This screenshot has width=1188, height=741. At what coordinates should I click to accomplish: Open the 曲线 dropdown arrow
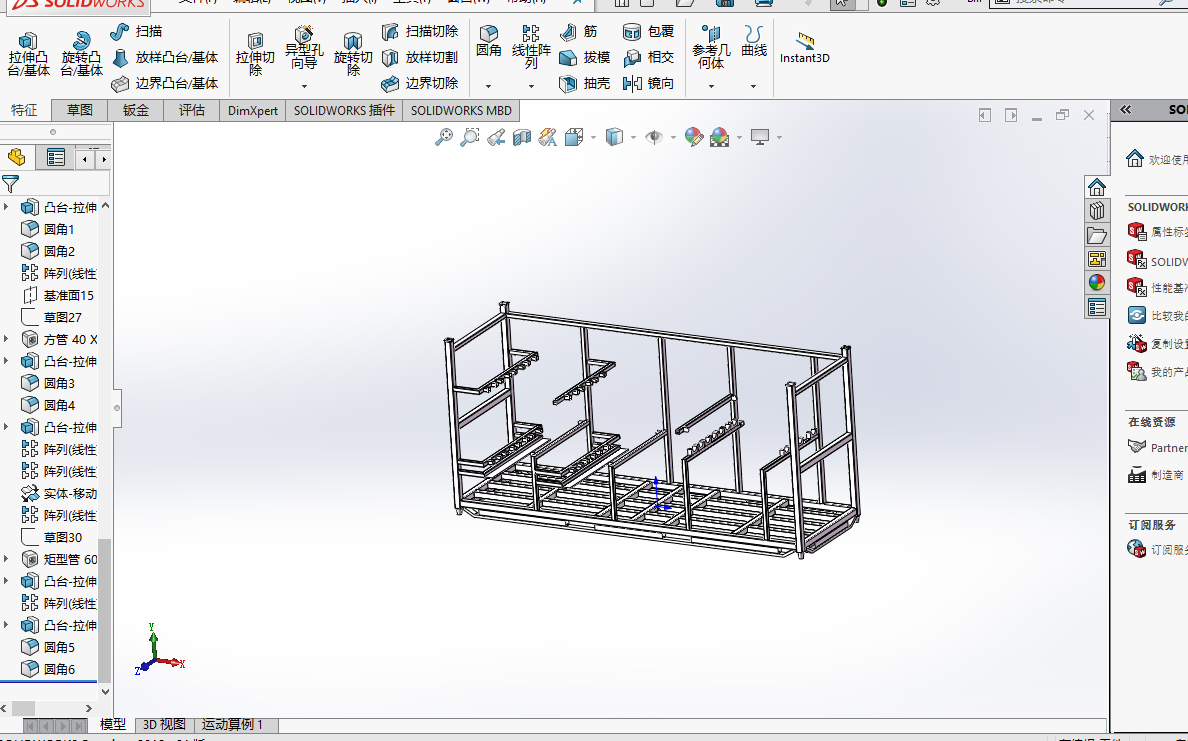point(753,86)
